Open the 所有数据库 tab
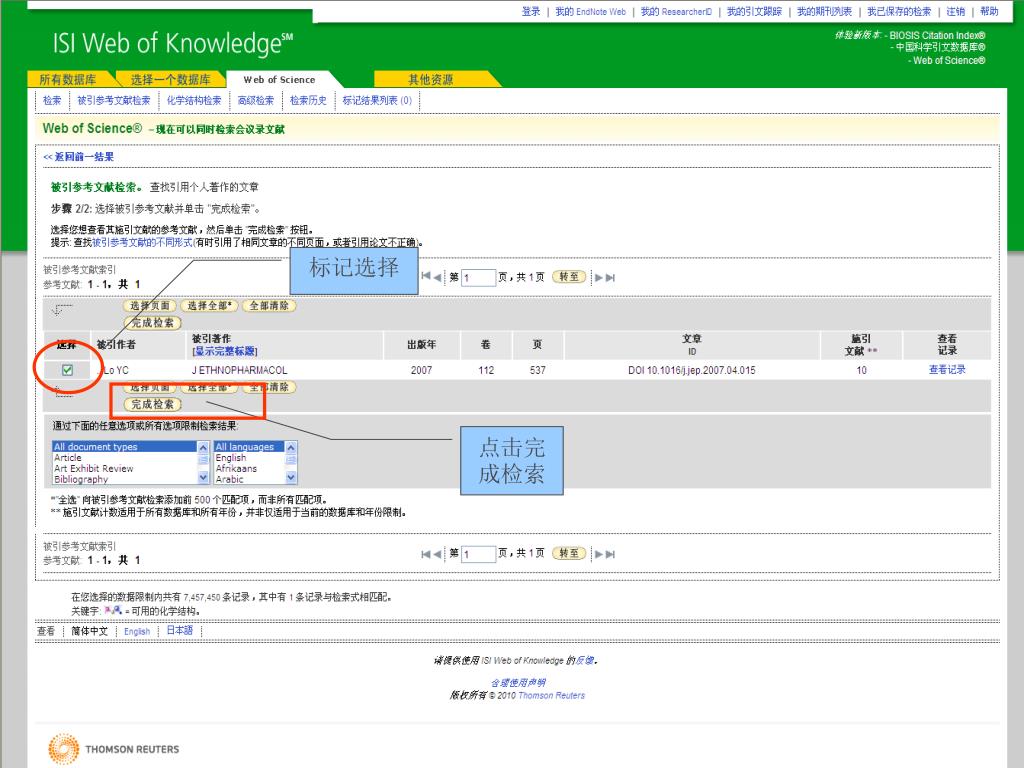 coord(68,79)
